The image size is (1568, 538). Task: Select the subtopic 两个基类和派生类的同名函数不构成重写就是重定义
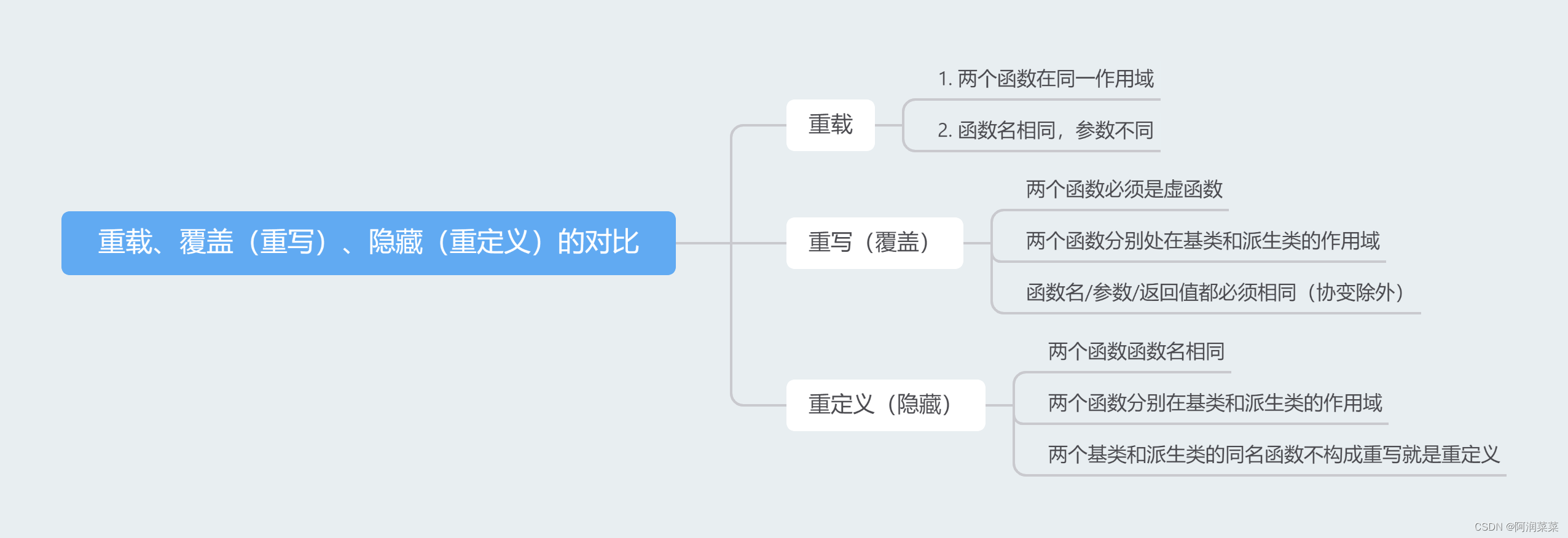pos(1274,455)
